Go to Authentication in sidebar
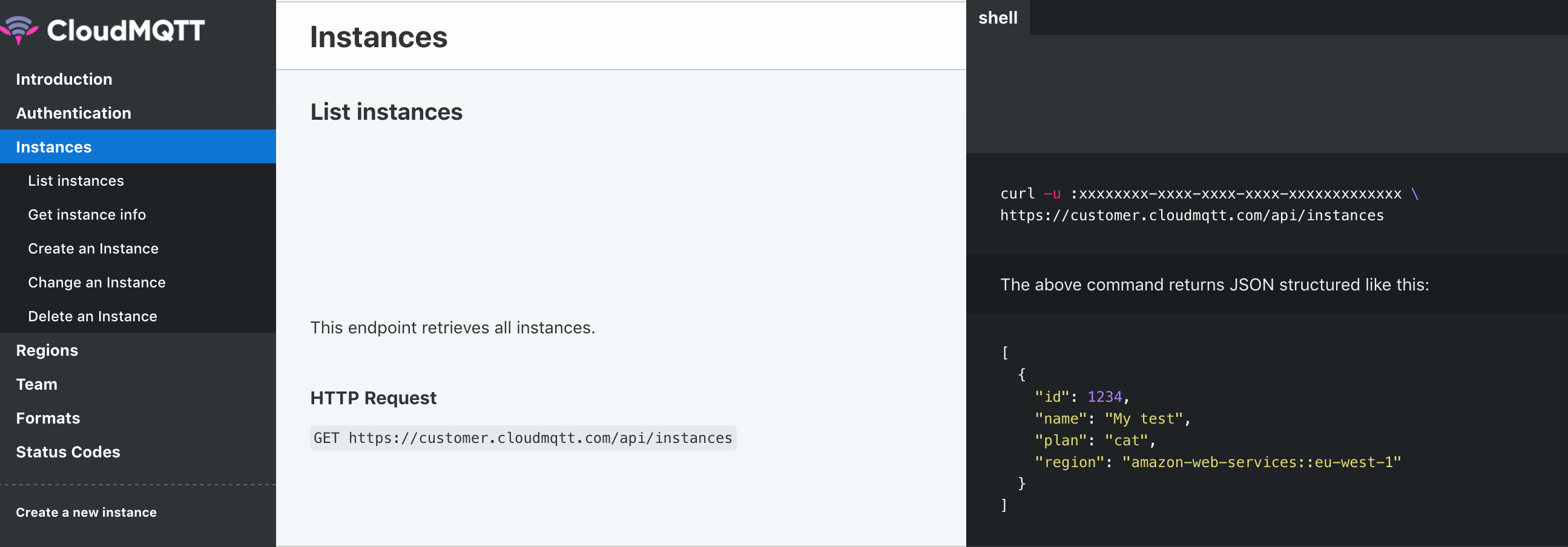This screenshot has width=1568, height=547. click(x=73, y=113)
